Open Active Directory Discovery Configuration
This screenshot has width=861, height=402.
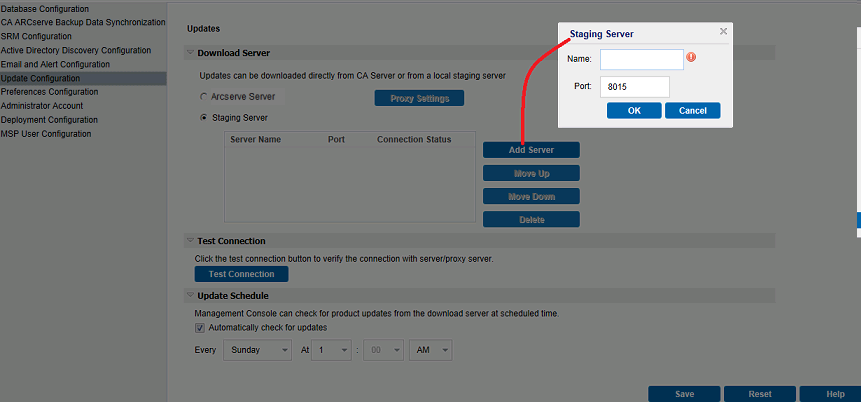click(x=76, y=50)
